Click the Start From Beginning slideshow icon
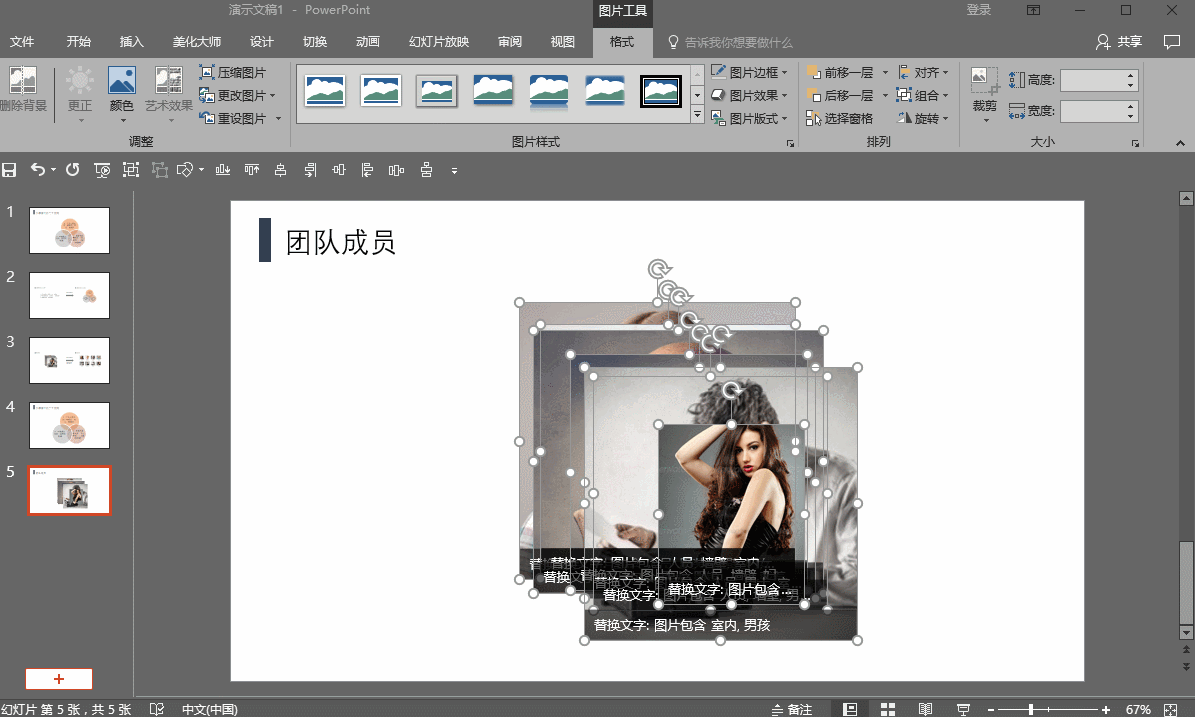Screen dimensions: 1195x717 coord(102,170)
